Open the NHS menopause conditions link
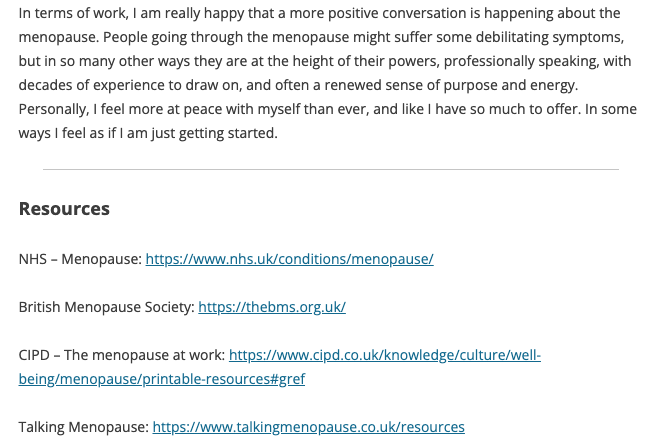The height and width of the screenshot is (448, 656). (x=289, y=259)
